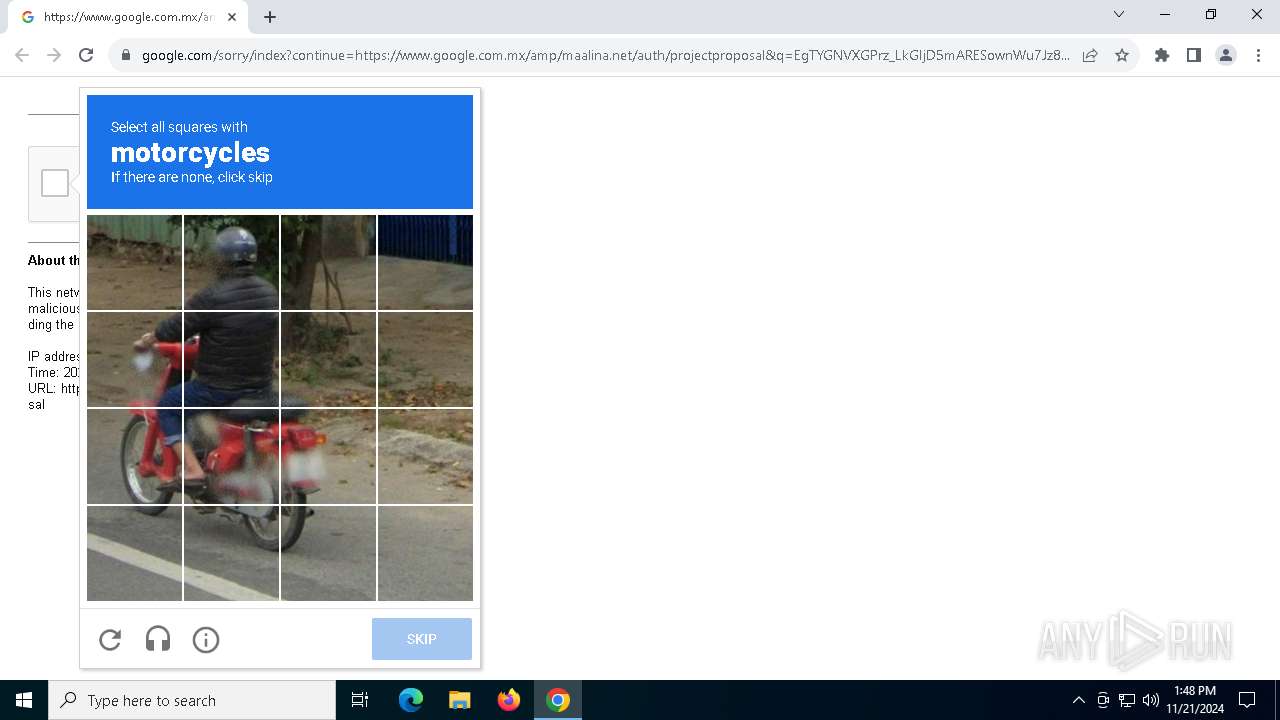1280x720 pixels.
Task: Select tile with motorcycle front wheel
Action: [135, 456]
